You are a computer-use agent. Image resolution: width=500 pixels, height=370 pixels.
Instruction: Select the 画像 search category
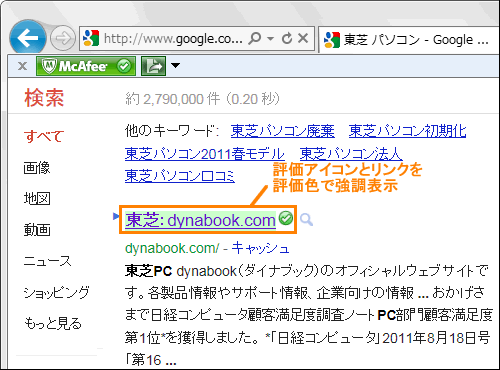click(x=37, y=168)
